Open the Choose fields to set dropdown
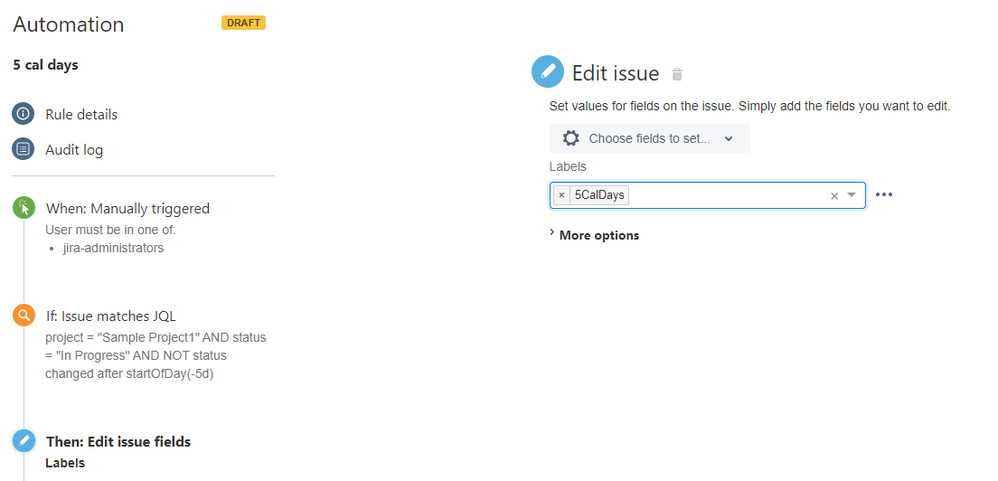Screen dimensions: 998x481 650,138
